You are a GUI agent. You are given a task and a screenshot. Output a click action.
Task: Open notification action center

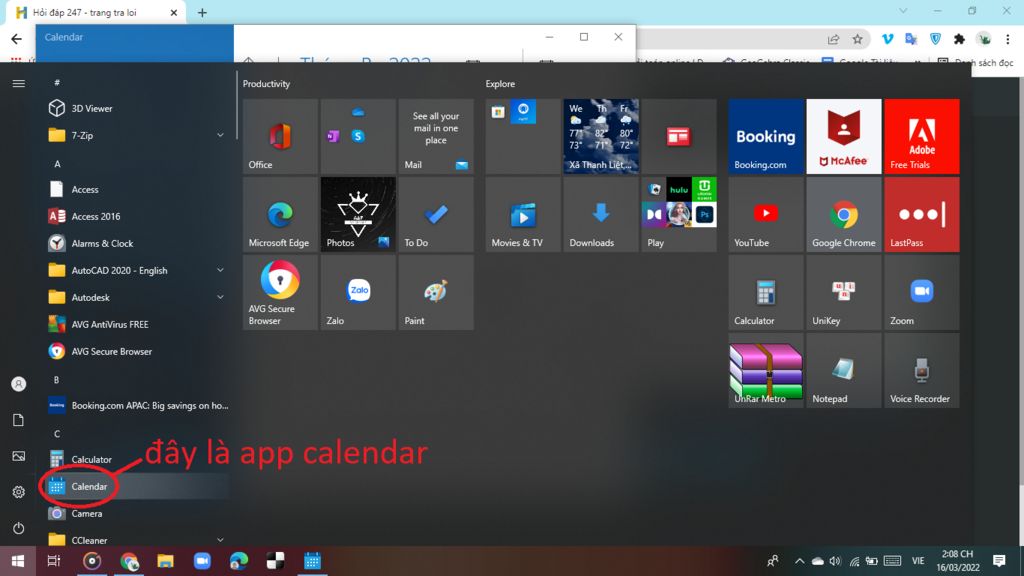point(999,561)
